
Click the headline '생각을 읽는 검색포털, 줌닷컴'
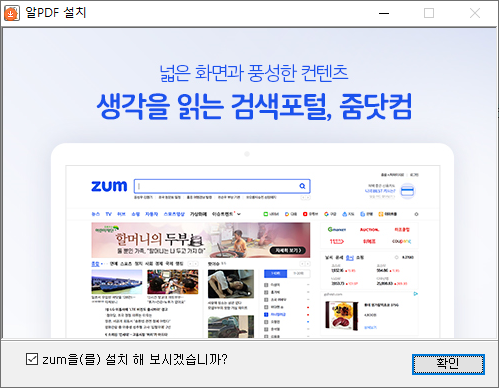tap(254, 106)
